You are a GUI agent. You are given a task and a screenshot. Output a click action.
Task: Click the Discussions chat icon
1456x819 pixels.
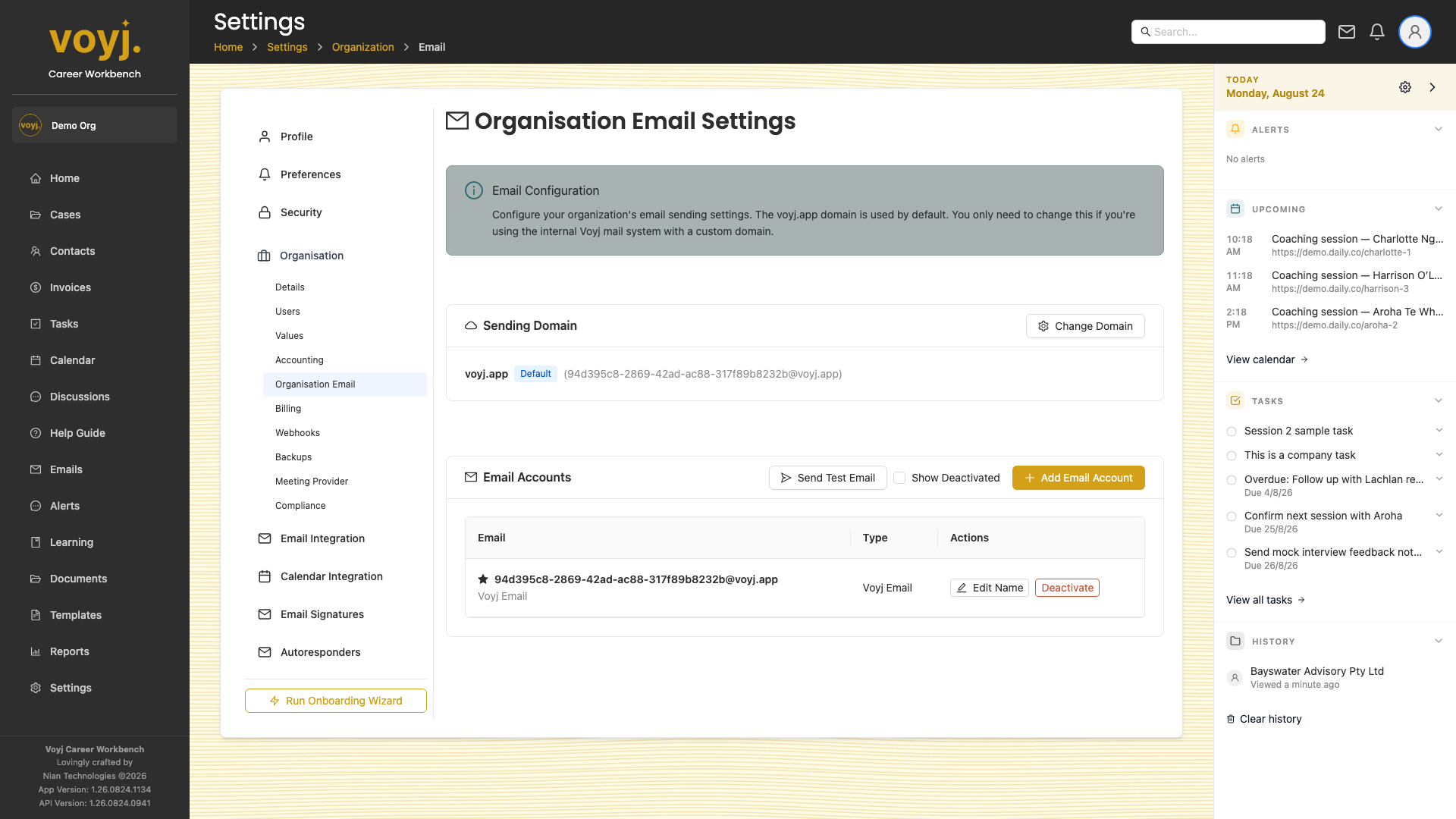click(36, 397)
